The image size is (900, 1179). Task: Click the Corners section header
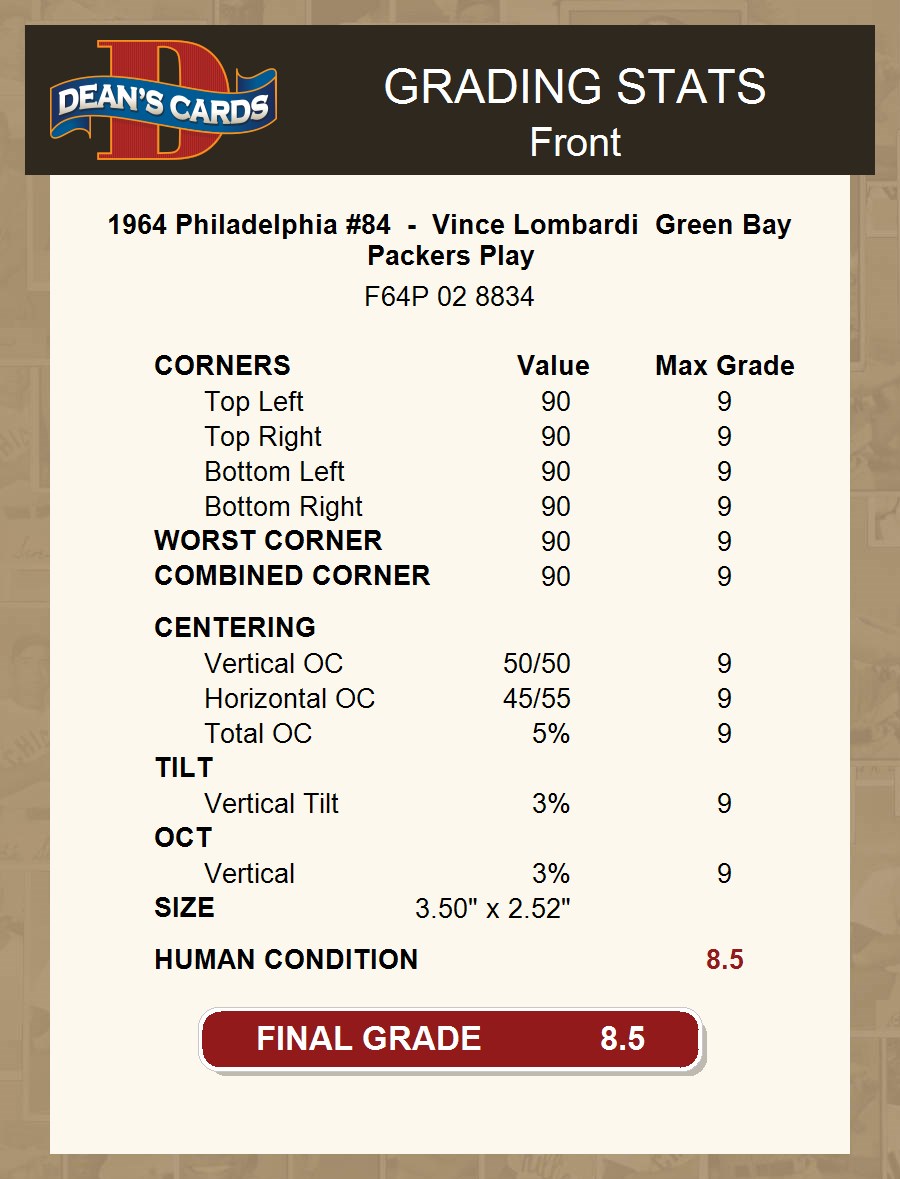[222, 366]
